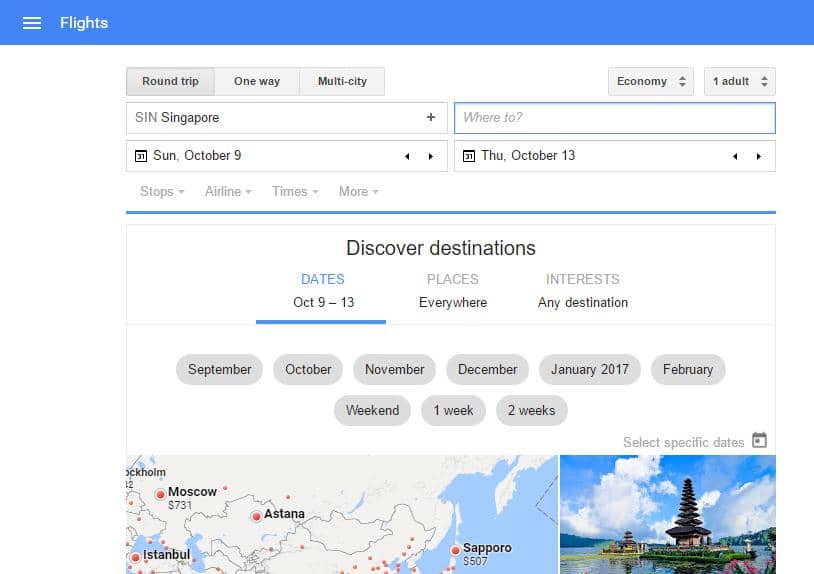
Task: Move return date forward one day
Action: click(x=759, y=156)
